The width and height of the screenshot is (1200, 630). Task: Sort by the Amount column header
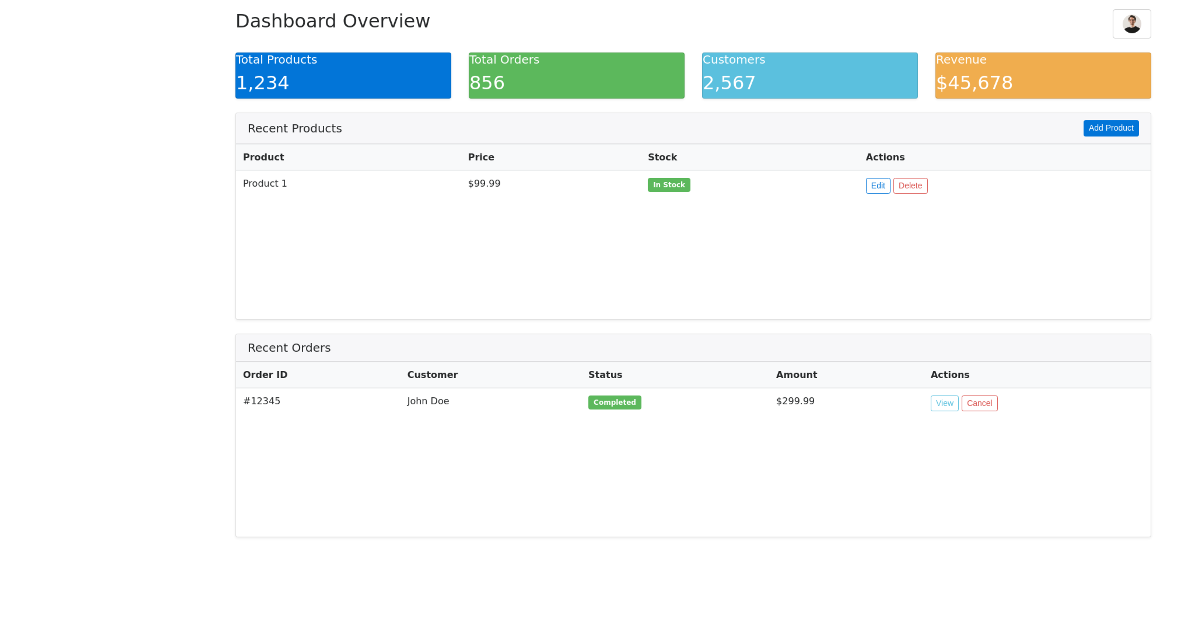point(796,374)
